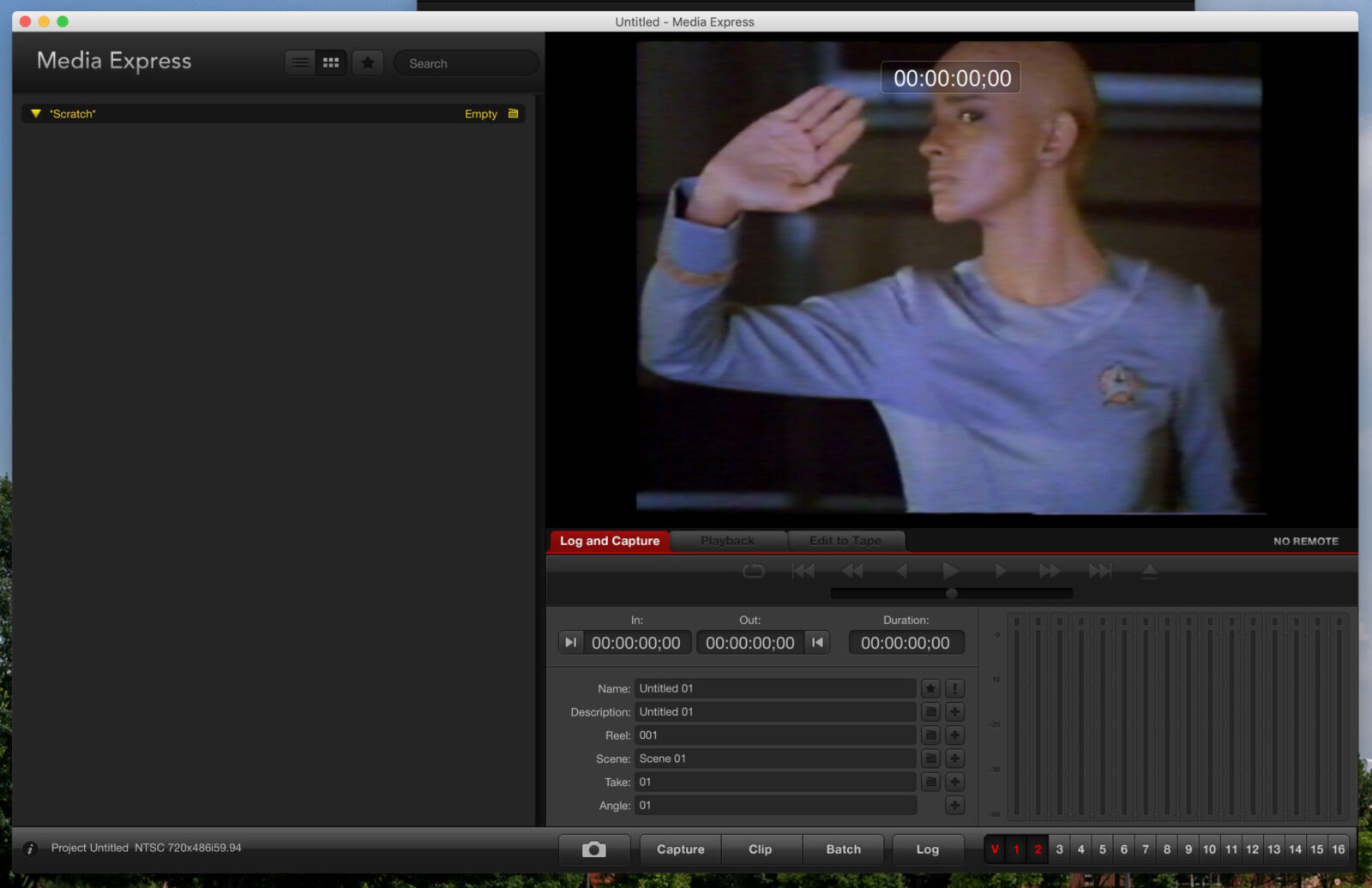Enable audio channel 8

pyautogui.click(x=1166, y=849)
